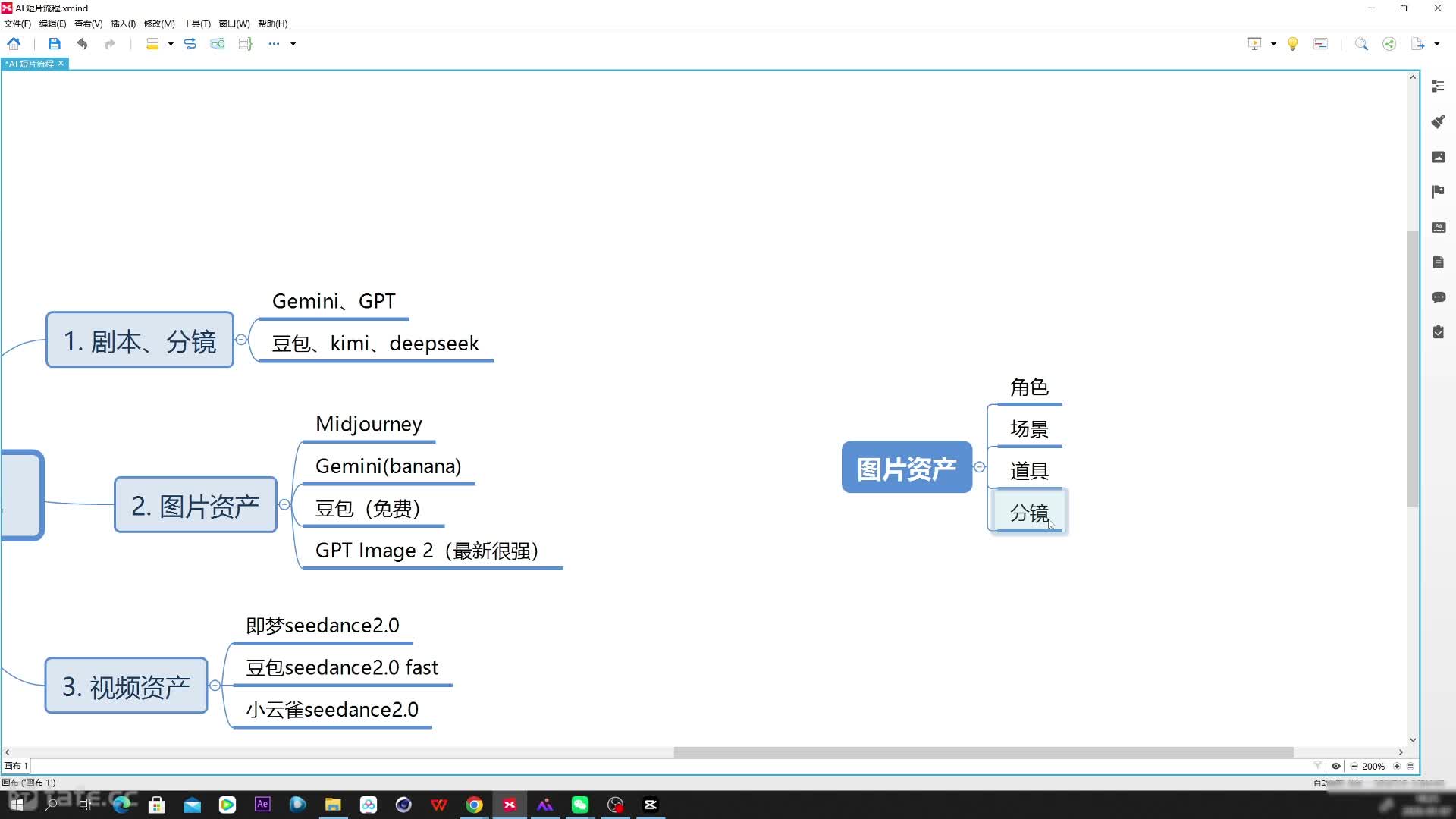This screenshot has width=1456, height=819.
Task: Open the 编辑(E) menu
Action: pos(53,24)
